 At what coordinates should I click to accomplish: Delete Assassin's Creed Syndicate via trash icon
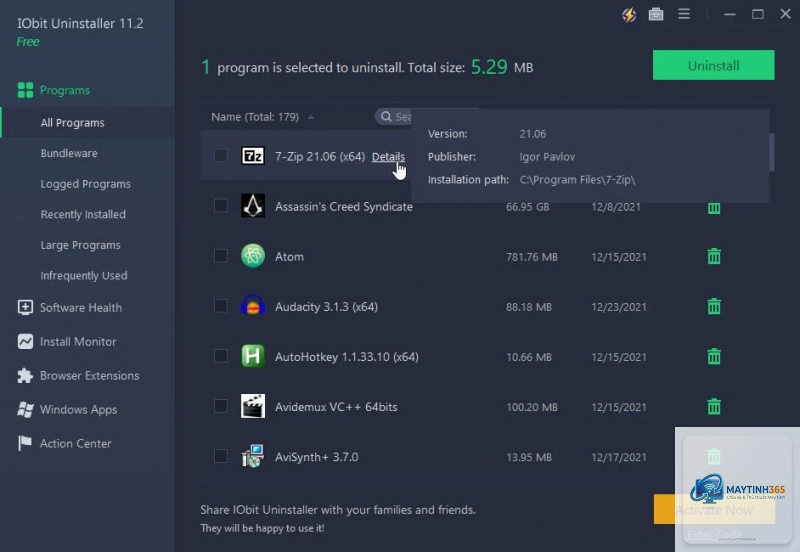714,208
